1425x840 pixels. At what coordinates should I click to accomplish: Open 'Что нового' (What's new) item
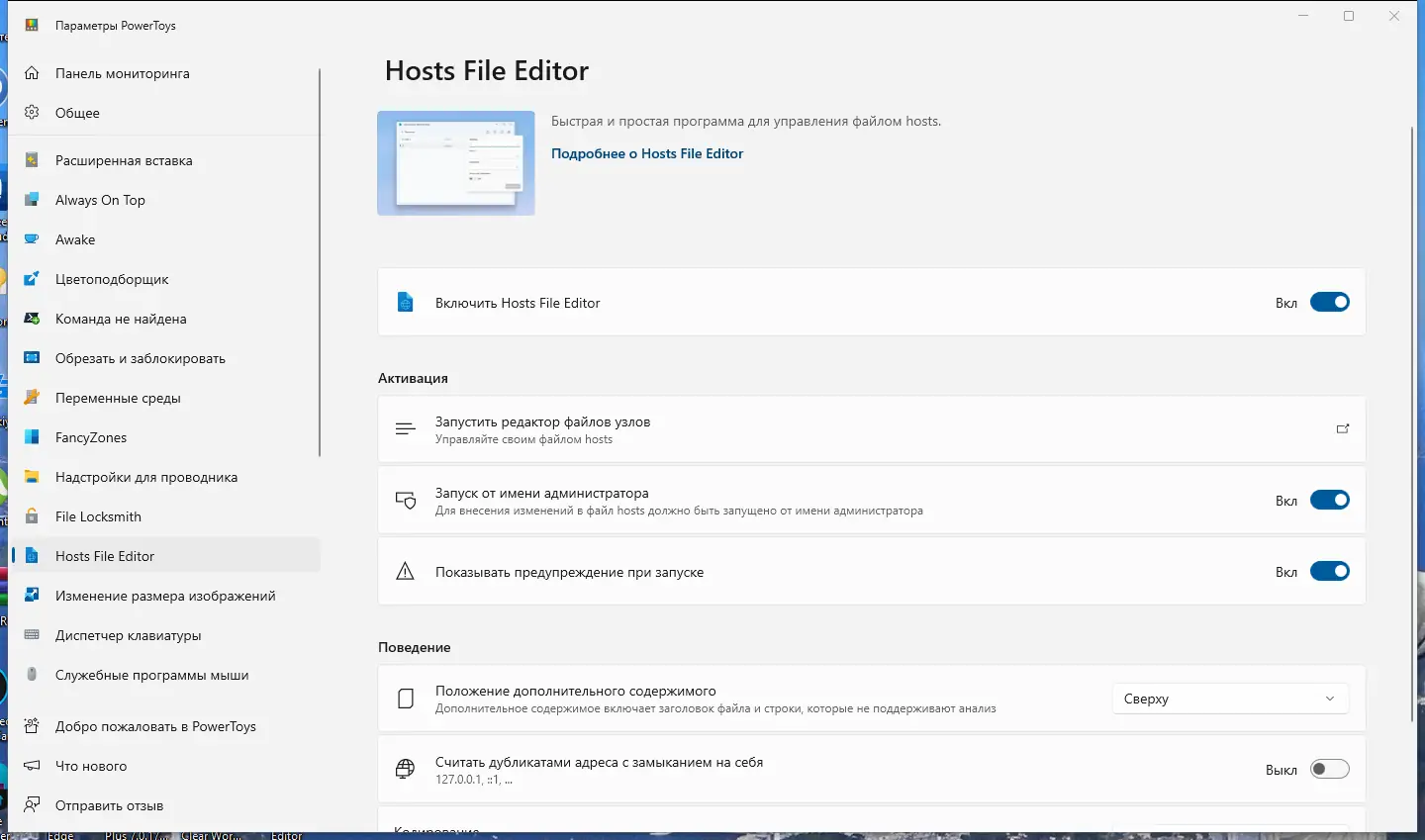pyautogui.click(x=91, y=766)
